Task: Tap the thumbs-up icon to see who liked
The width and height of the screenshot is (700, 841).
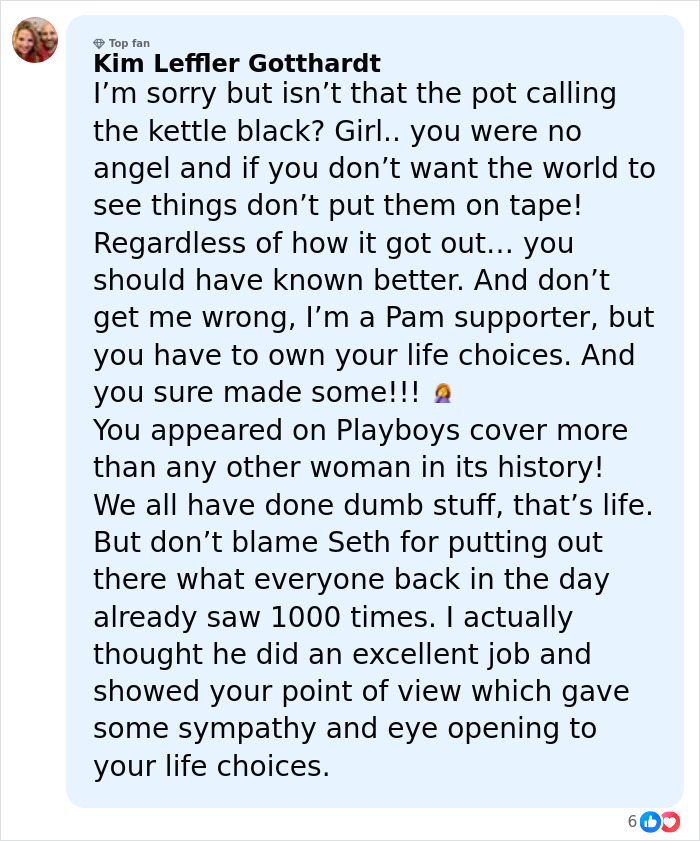Action: [651, 821]
